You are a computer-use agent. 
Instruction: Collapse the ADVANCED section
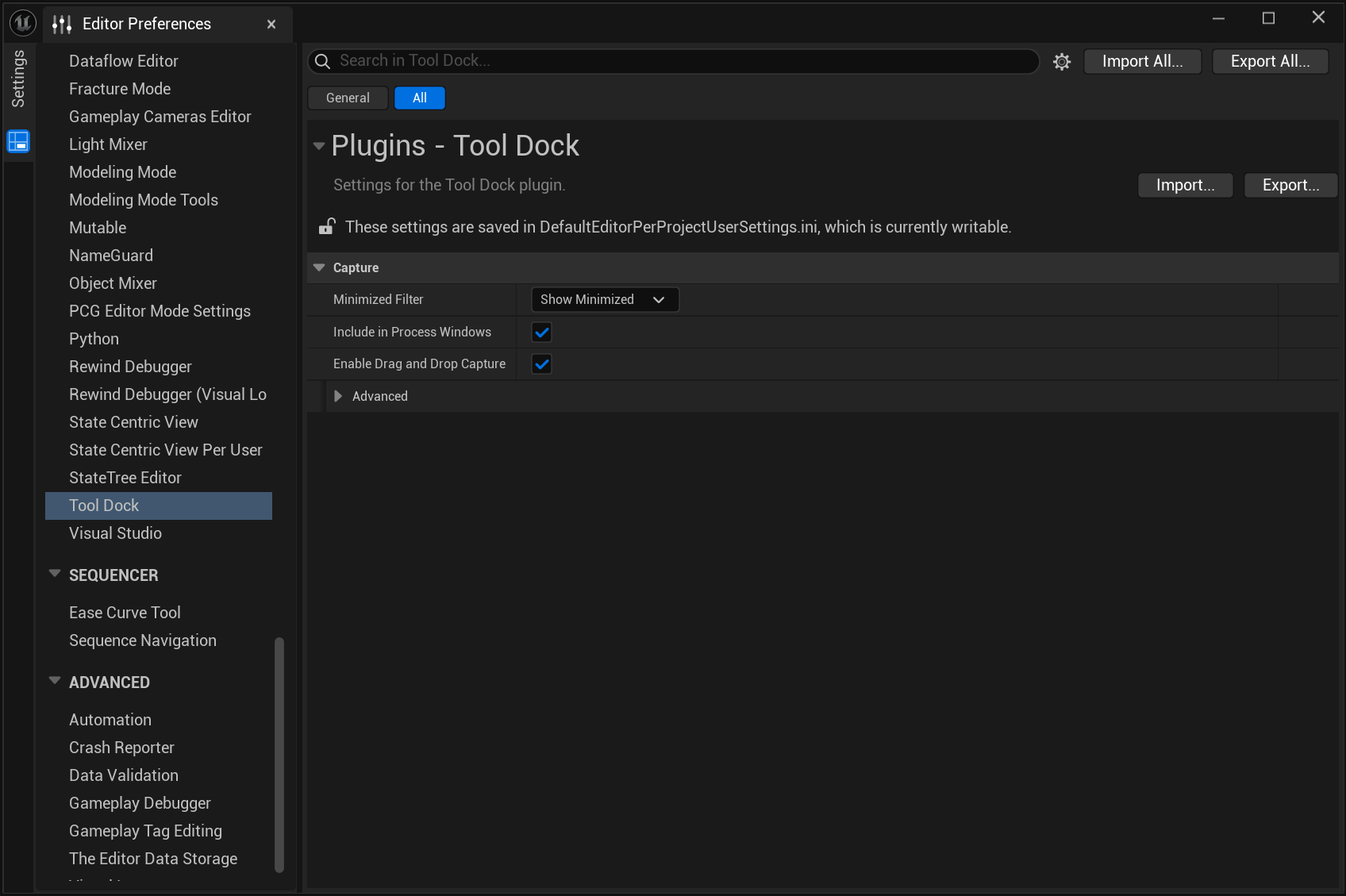[x=55, y=681]
